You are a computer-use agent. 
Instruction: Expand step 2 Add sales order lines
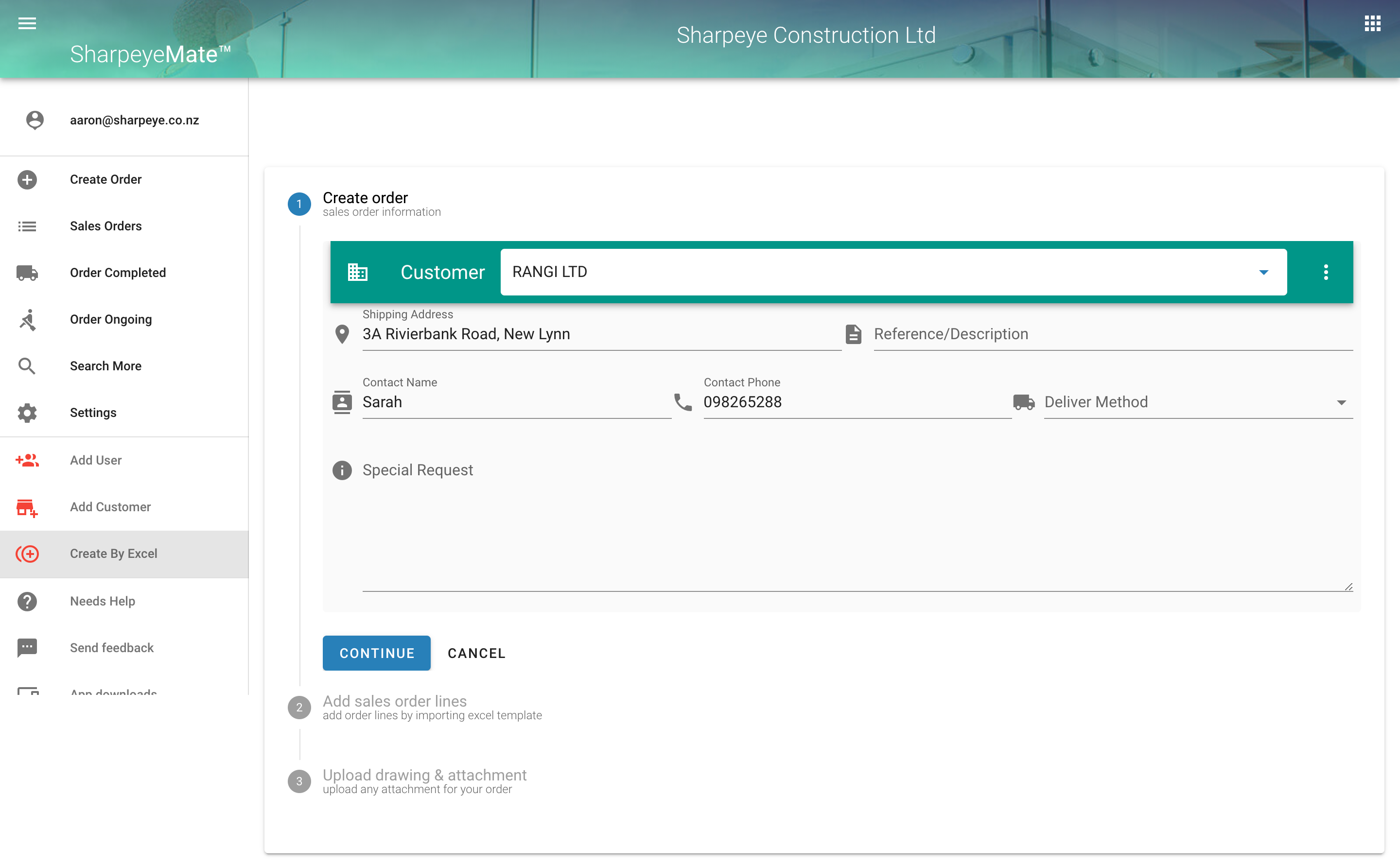pos(395,701)
